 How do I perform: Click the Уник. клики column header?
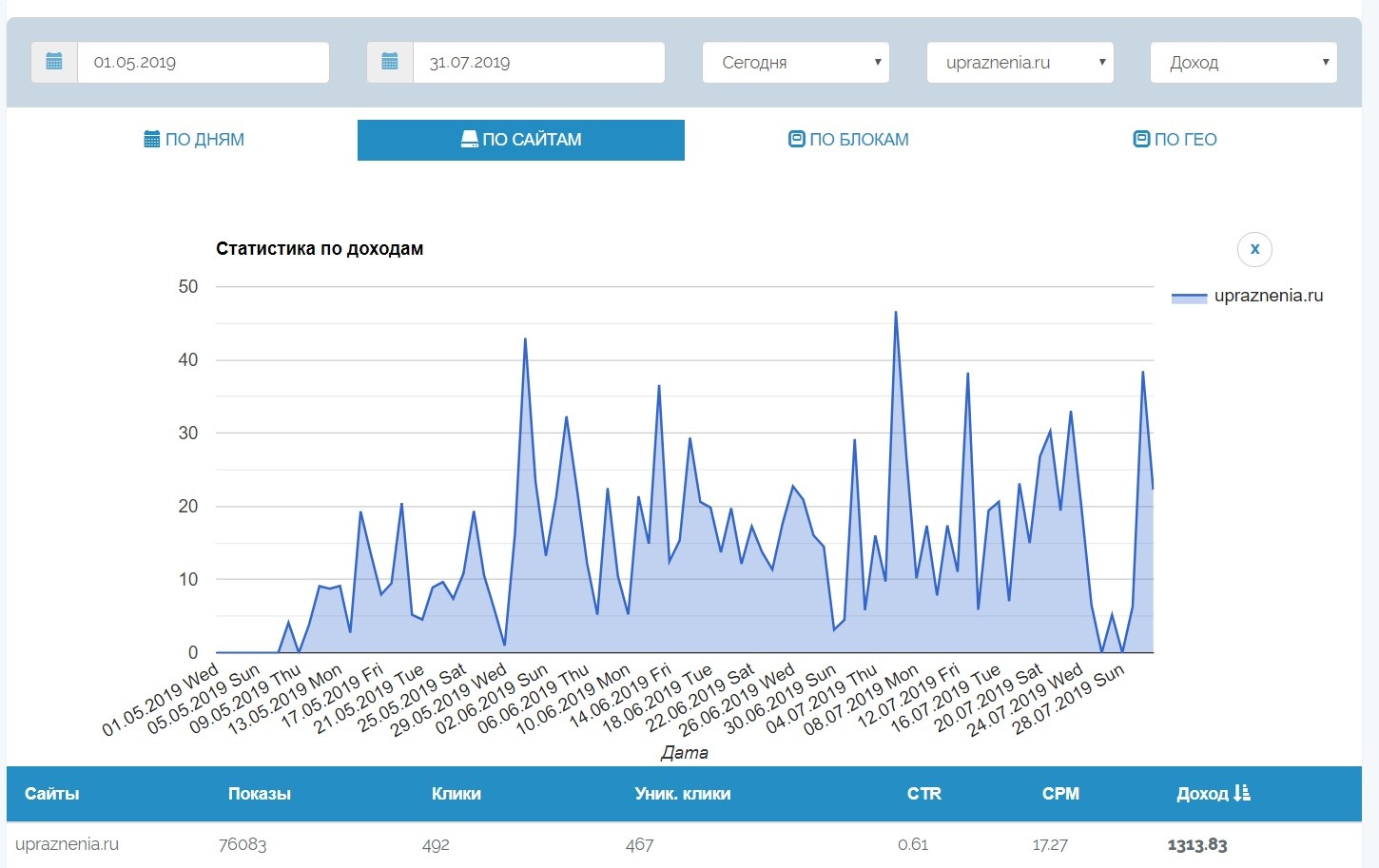click(x=682, y=794)
